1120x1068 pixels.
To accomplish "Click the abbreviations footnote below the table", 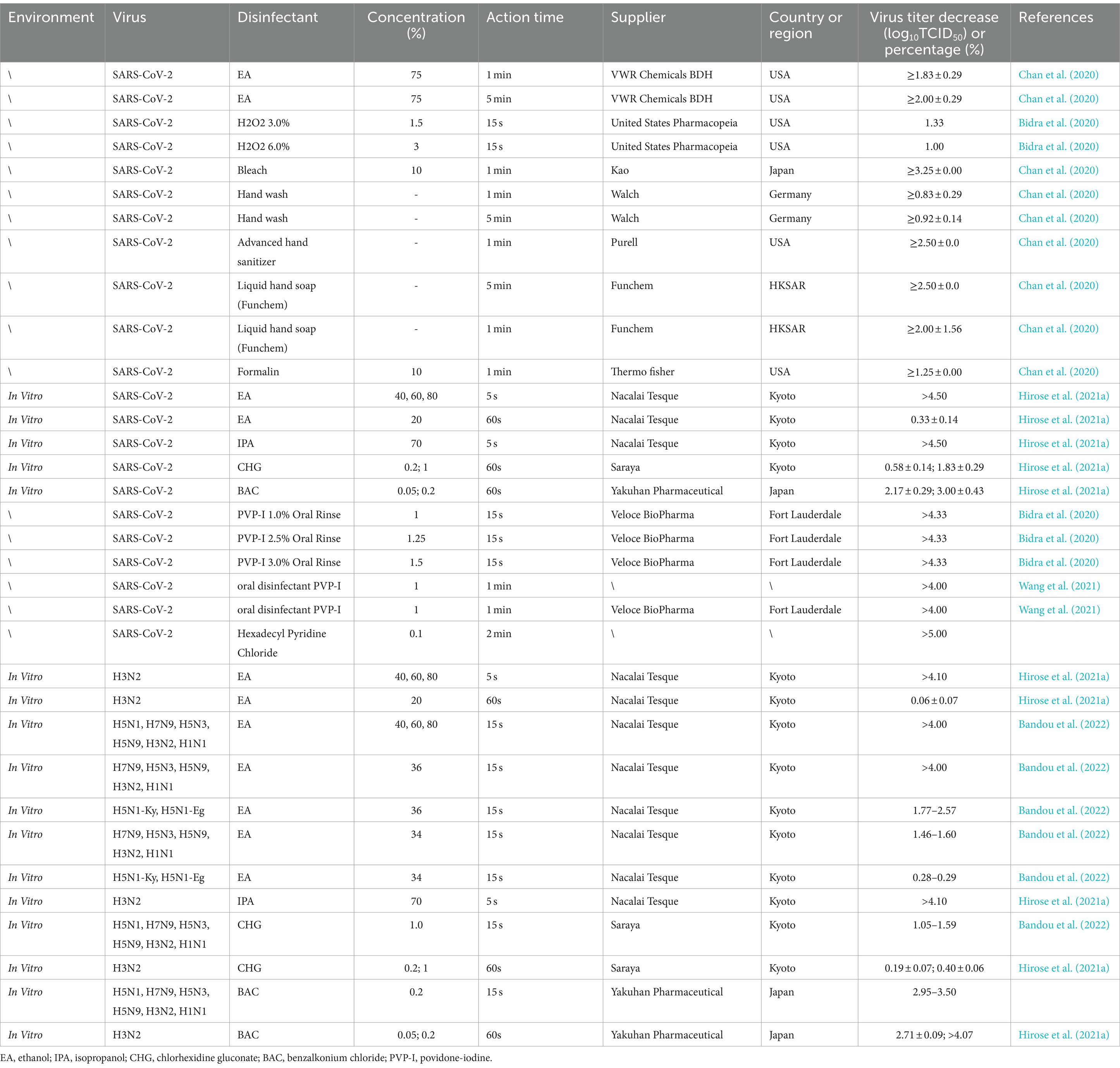I will pos(246,1058).
